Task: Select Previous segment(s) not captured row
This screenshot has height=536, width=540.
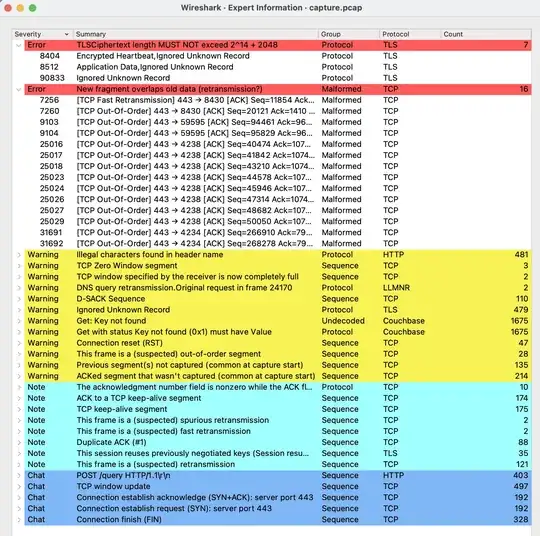Action: 278,365
